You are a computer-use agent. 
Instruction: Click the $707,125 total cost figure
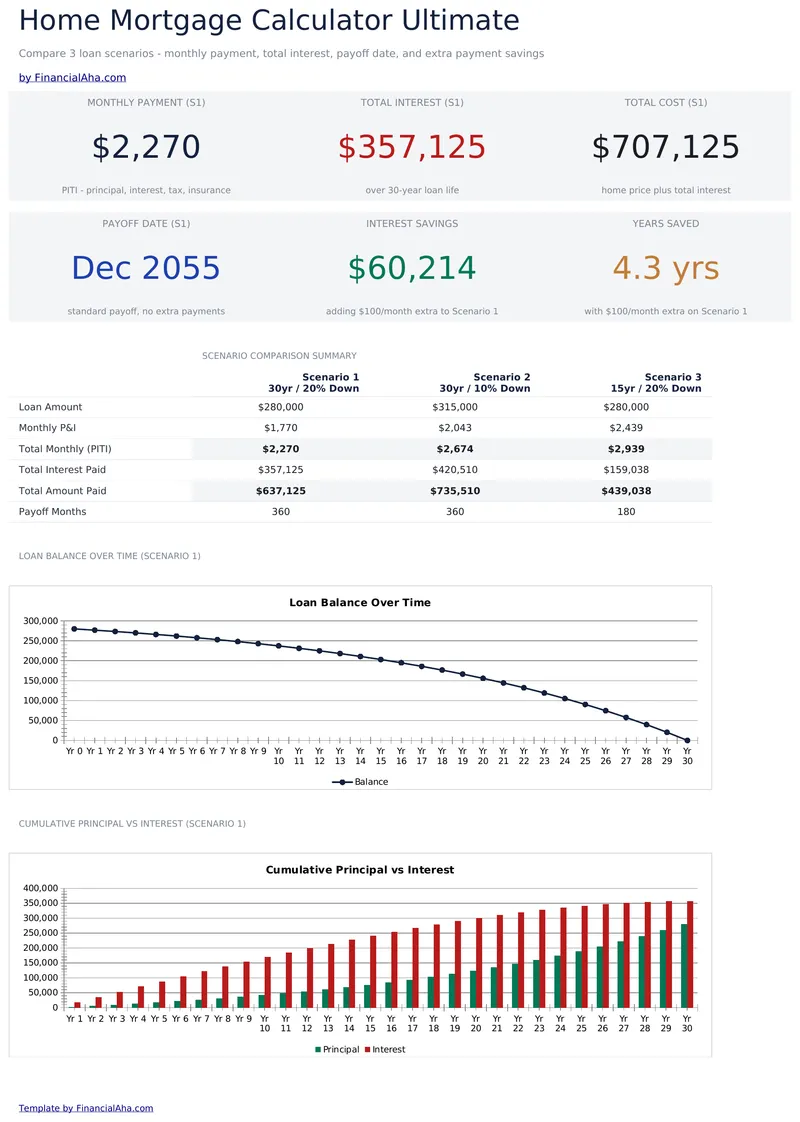665,147
